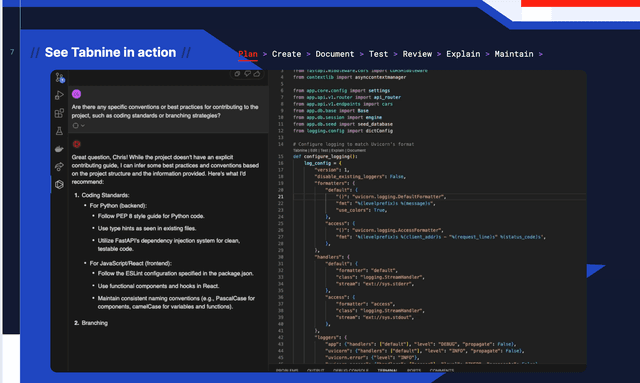
Task: Open the Docker whale icon in the sidebar
Action: click(59, 149)
